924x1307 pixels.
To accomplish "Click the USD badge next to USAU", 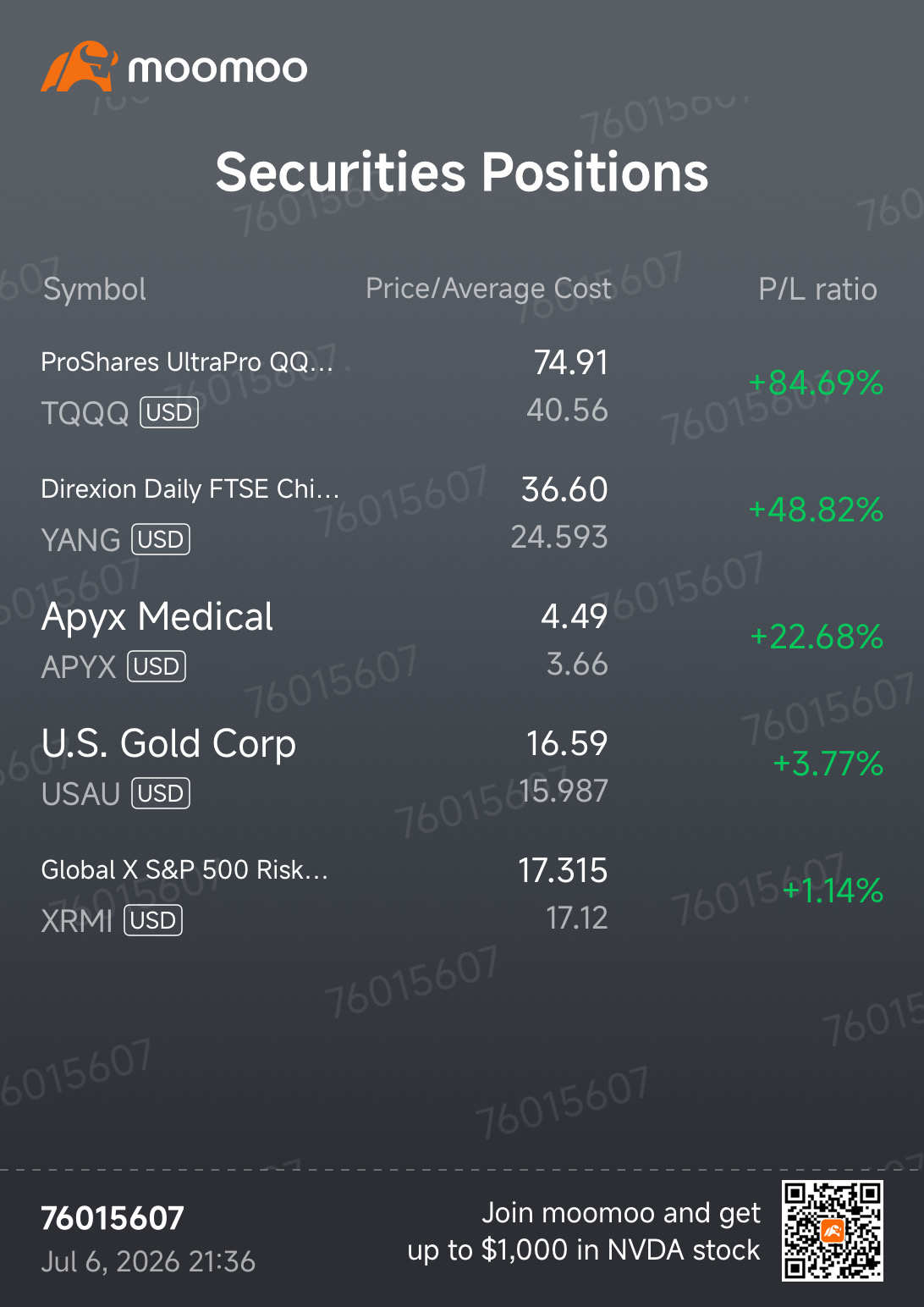I will 161,793.
